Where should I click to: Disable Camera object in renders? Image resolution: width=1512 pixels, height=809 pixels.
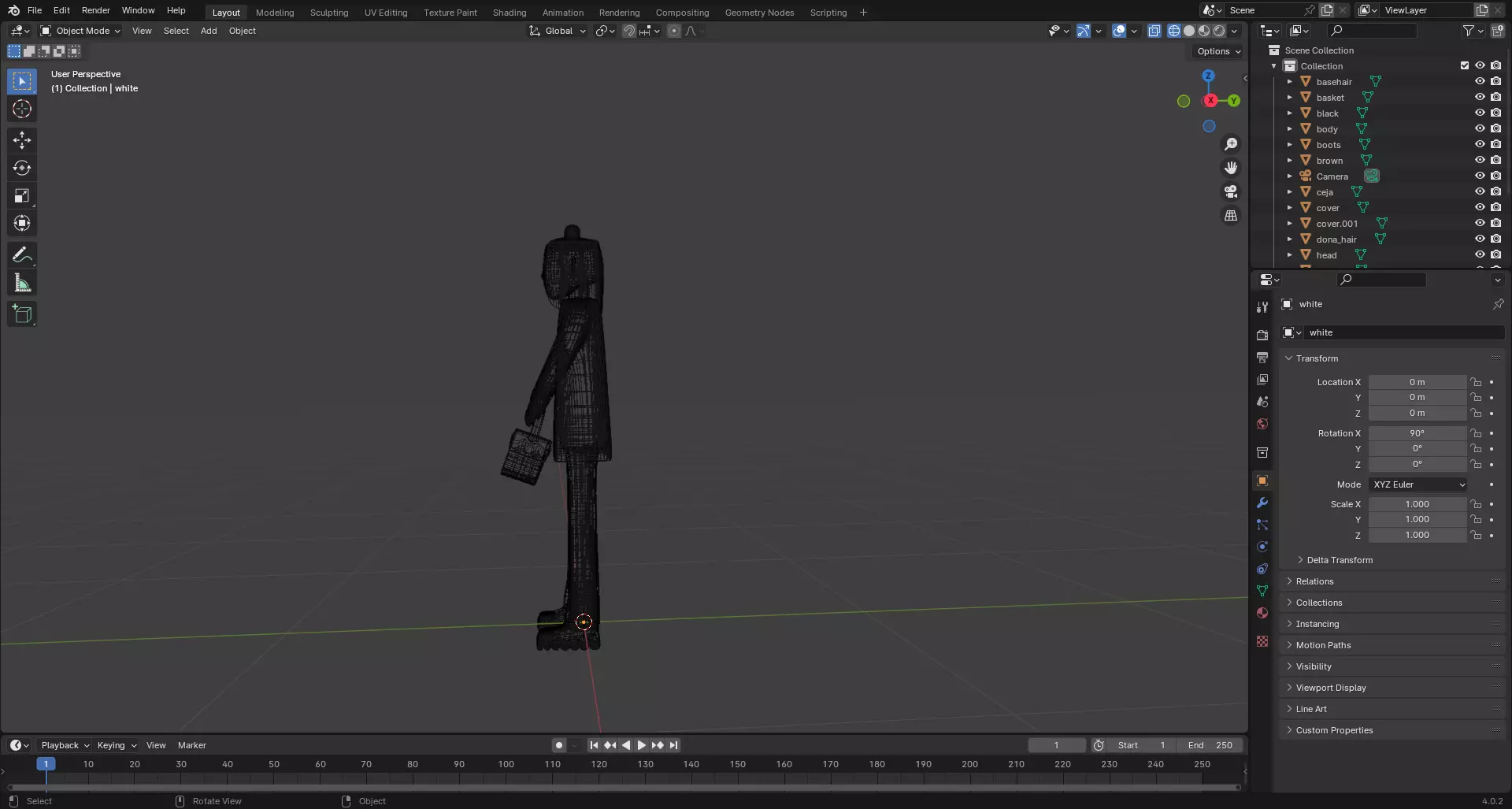[1496, 176]
